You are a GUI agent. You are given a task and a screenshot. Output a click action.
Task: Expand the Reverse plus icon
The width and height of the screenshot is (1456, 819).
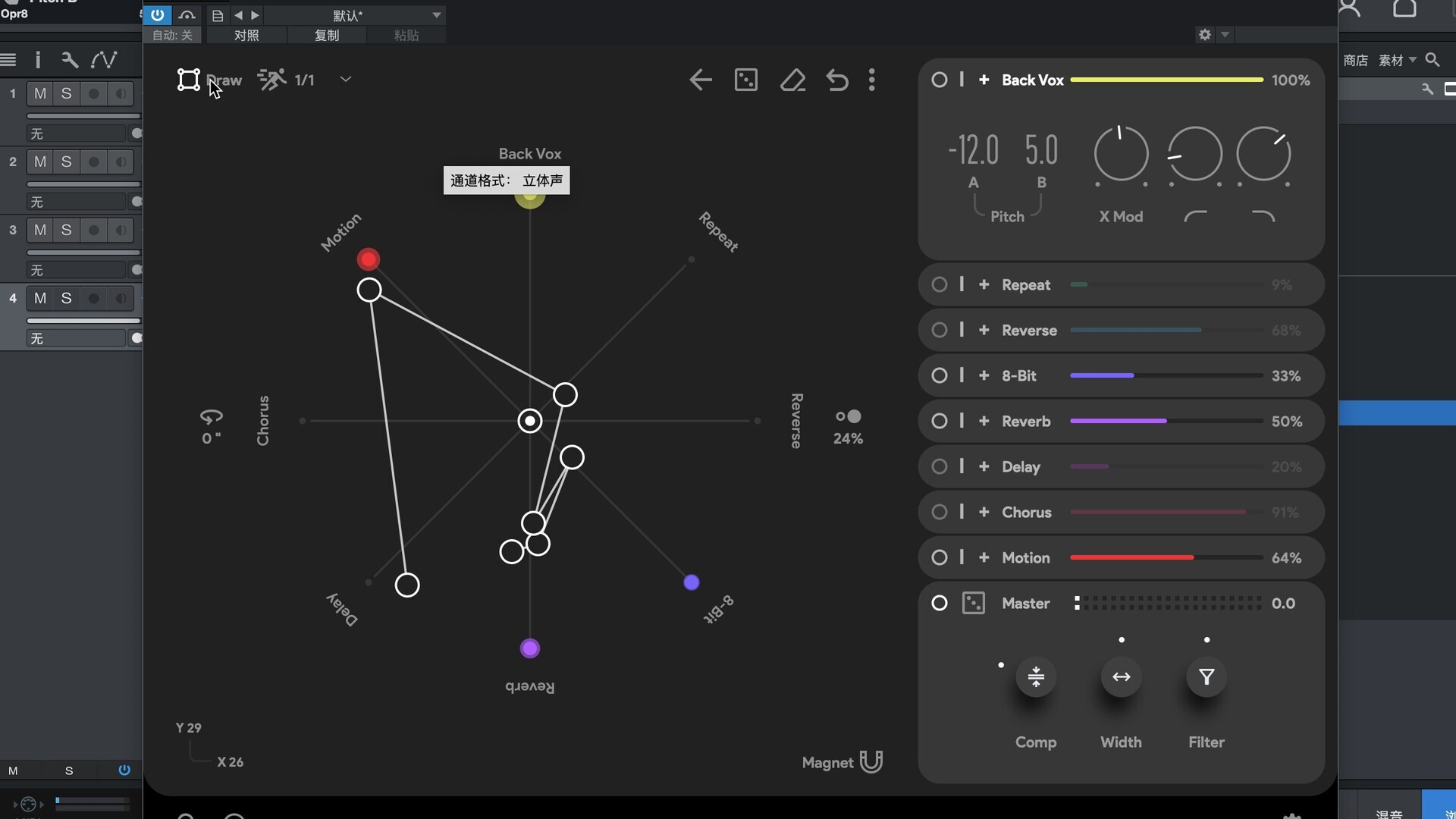pyautogui.click(x=984, y=330)
